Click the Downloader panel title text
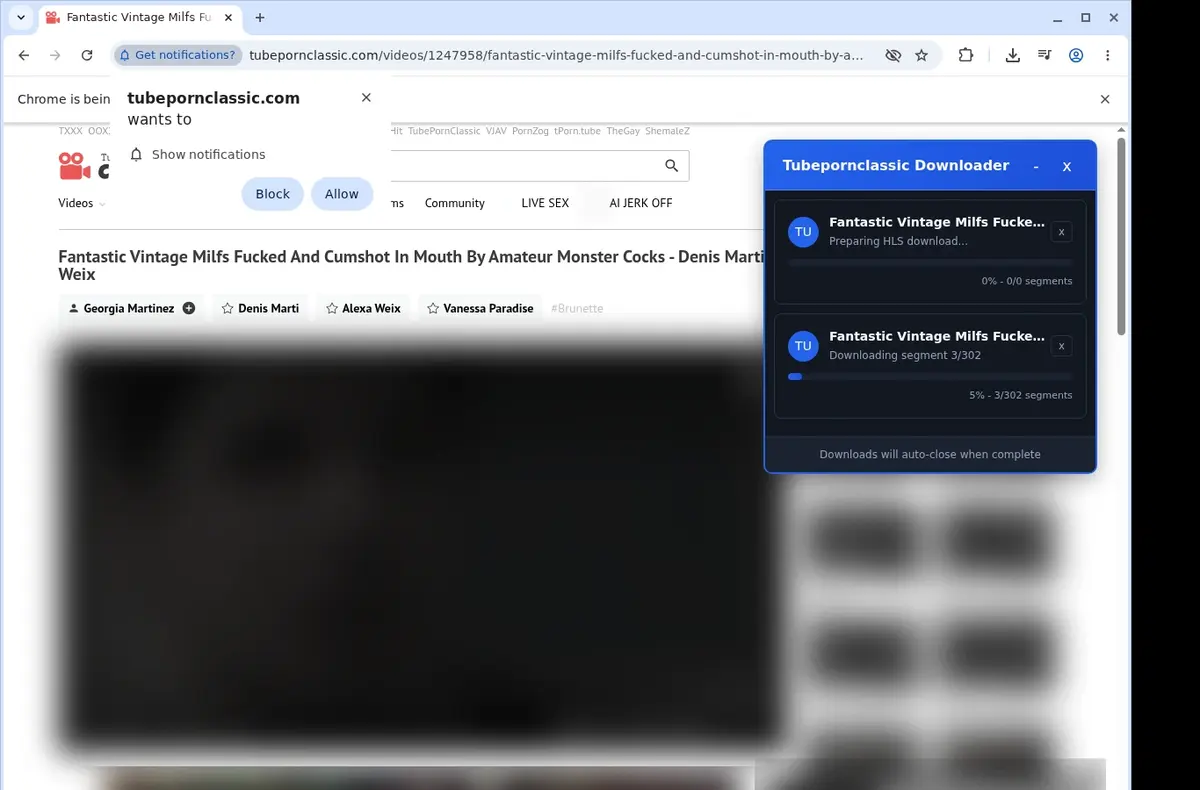Image resolution: width=1200 pixels, height=790 pixels. 896,166
